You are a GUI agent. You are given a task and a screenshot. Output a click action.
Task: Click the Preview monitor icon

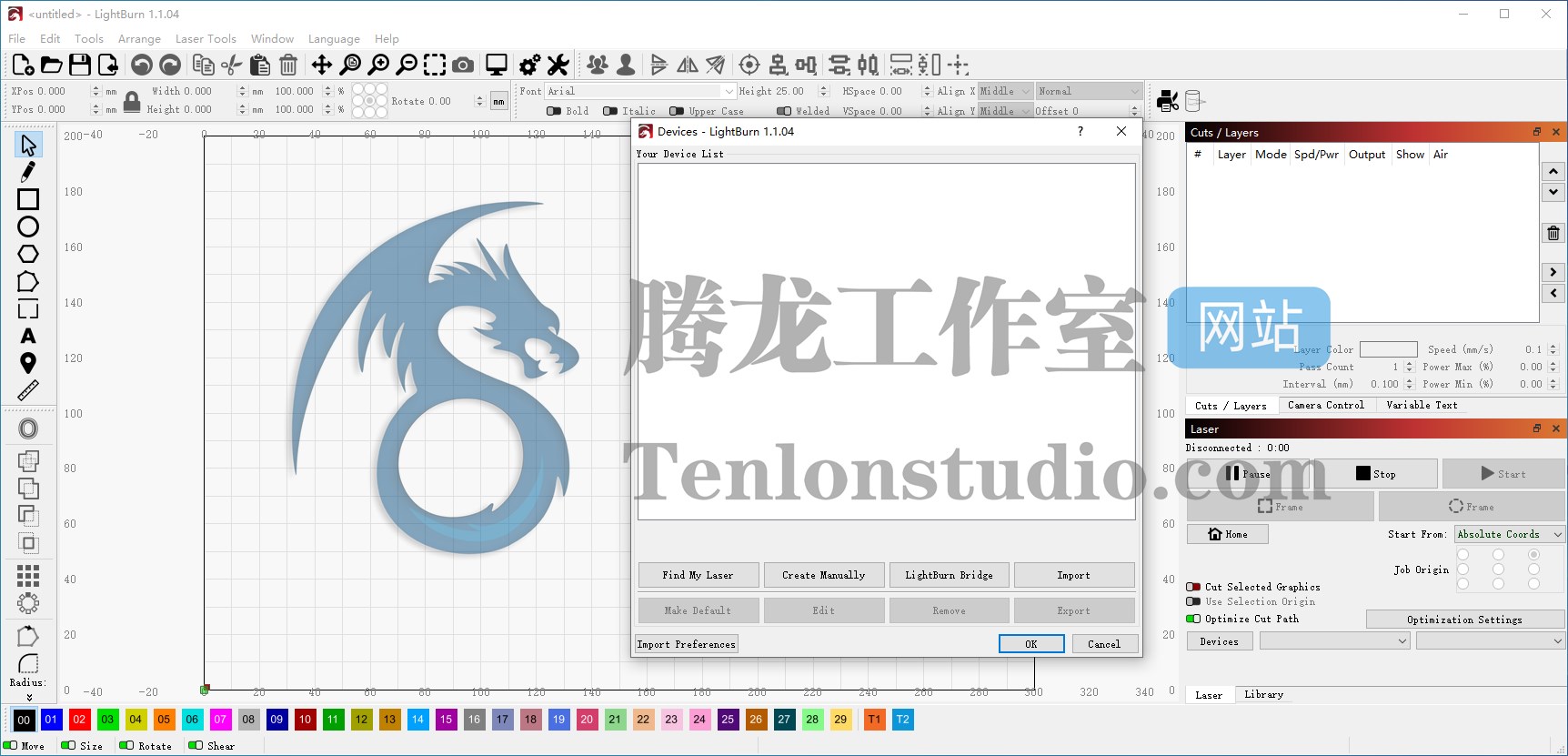pos(497,65)
